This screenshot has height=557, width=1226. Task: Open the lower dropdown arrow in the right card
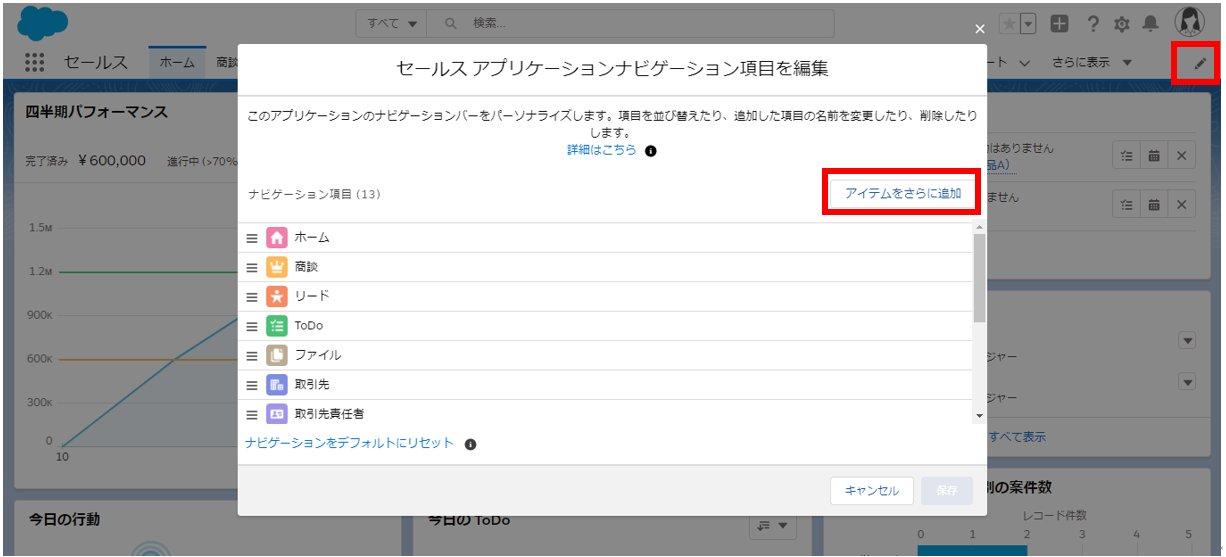point(1188,382)
